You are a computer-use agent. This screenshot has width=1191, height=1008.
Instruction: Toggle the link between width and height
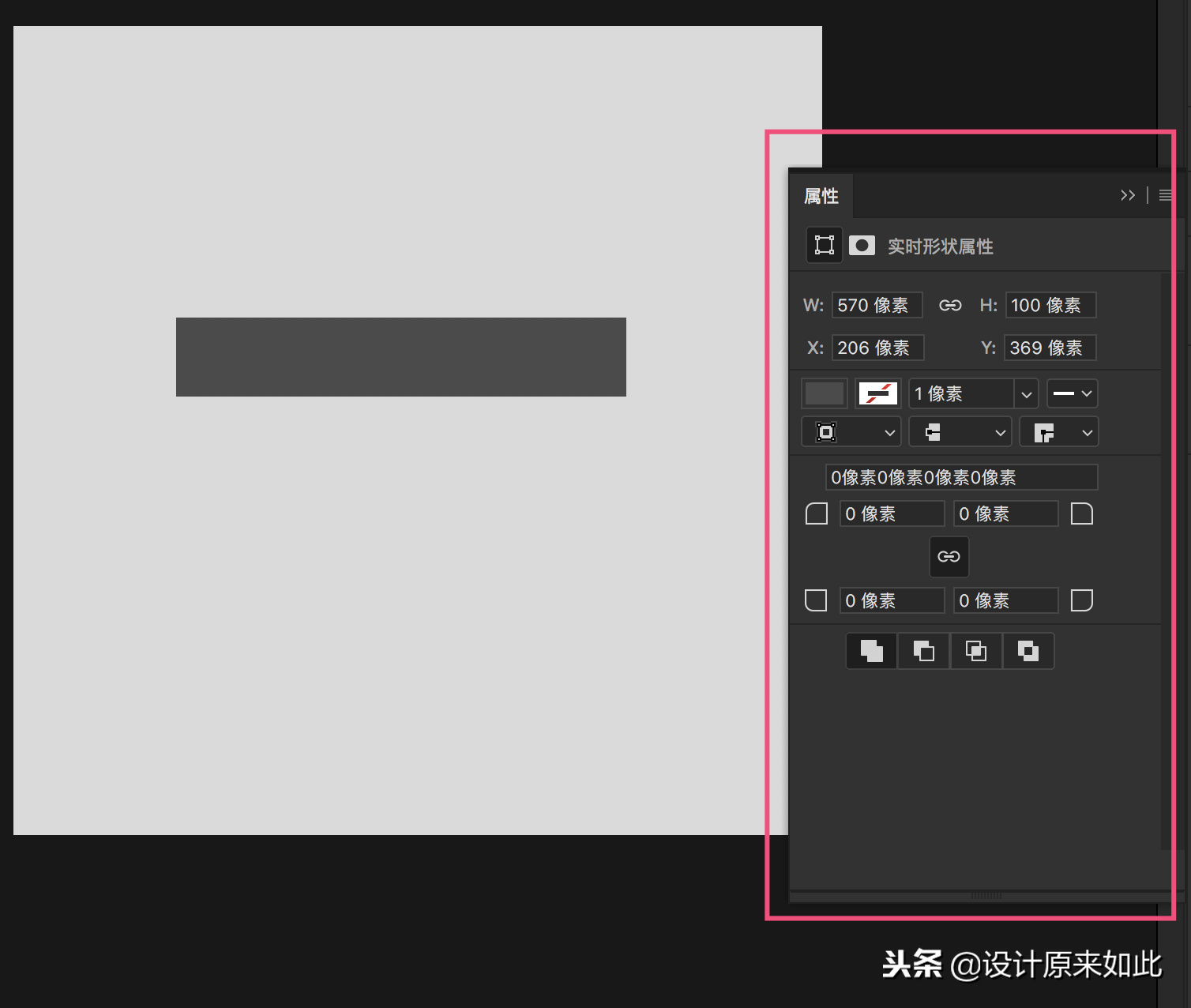click(950, 305)
